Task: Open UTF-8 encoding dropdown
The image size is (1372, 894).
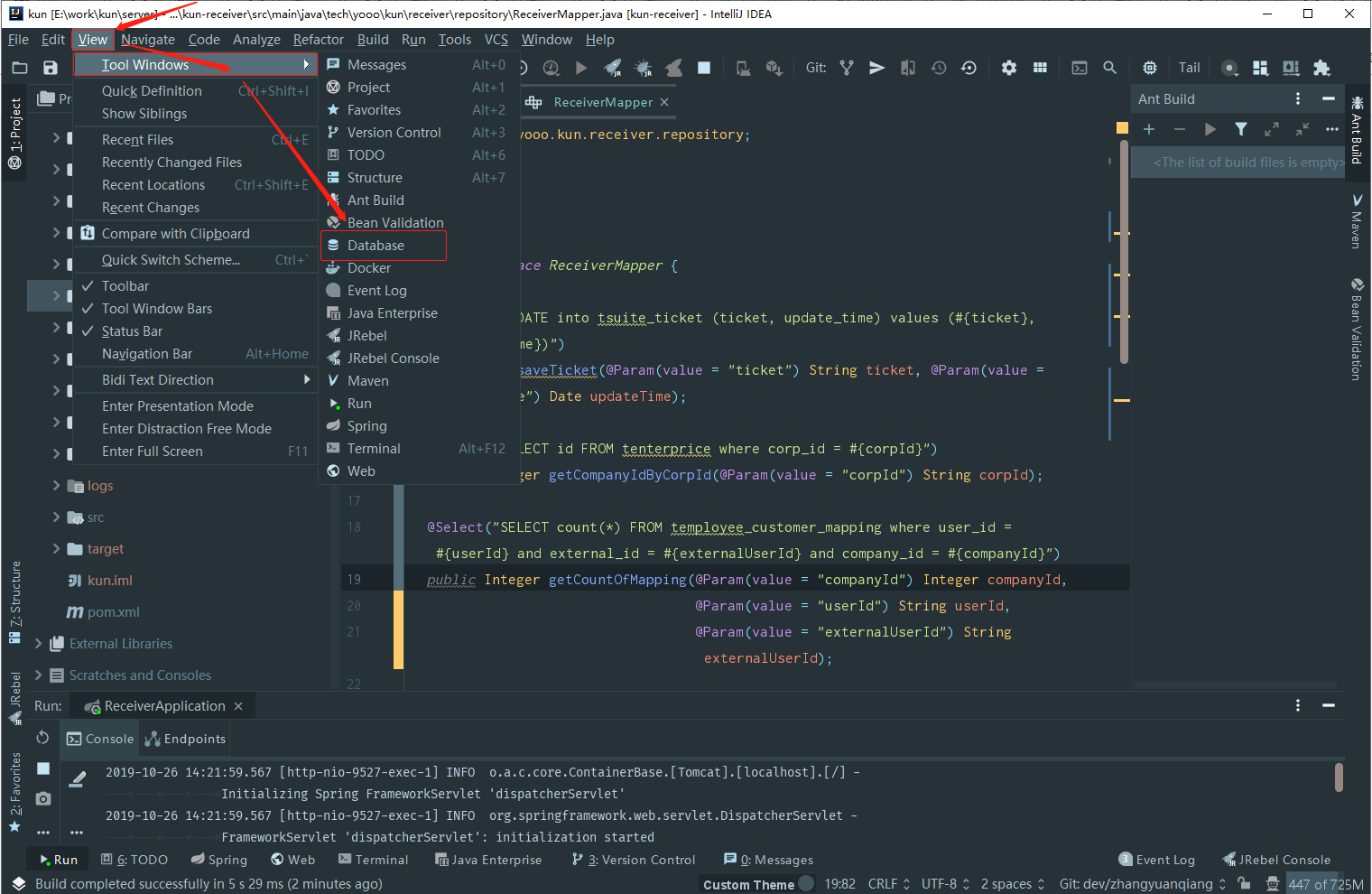Action: 945,884
